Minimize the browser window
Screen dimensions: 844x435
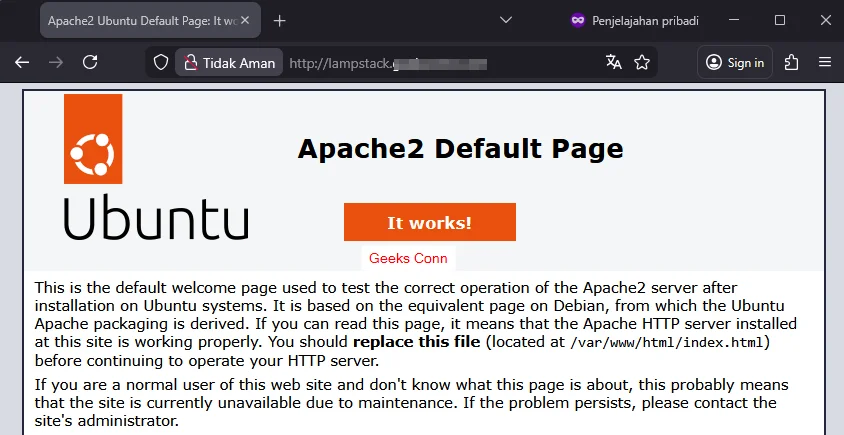pos(734,20)
